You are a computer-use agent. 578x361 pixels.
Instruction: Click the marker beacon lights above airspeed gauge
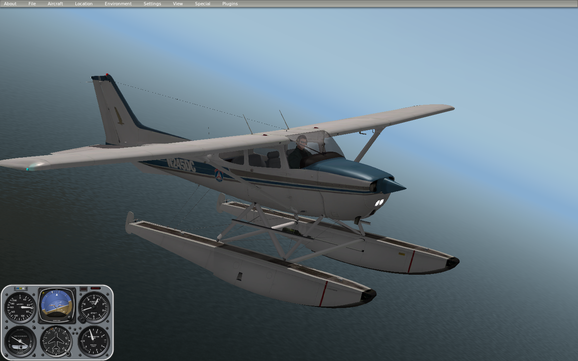click(20, 288)
